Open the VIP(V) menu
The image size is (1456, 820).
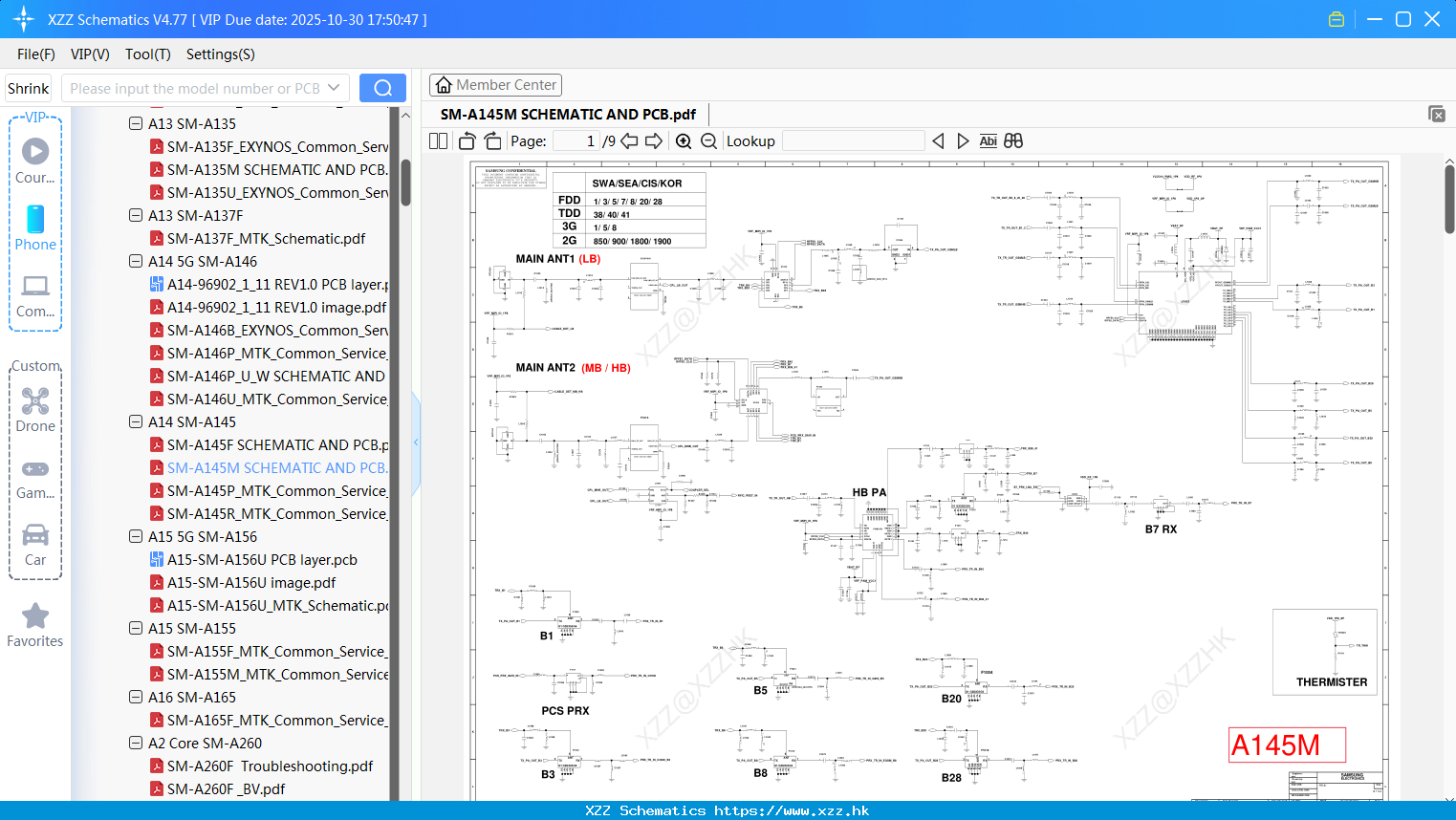tap(90, 54)
